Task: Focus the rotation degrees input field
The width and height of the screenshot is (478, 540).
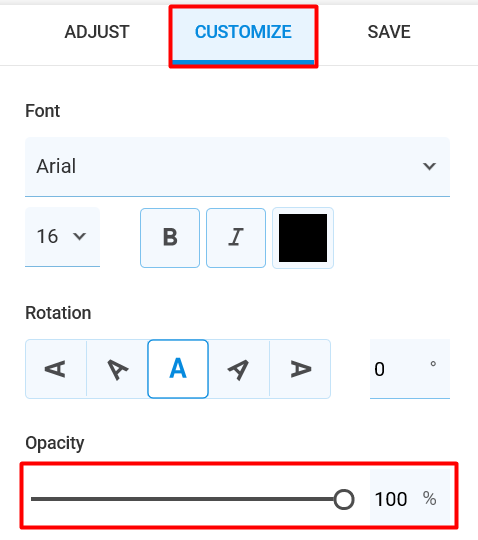Action: pyautogui.click(x=410, y=369)
